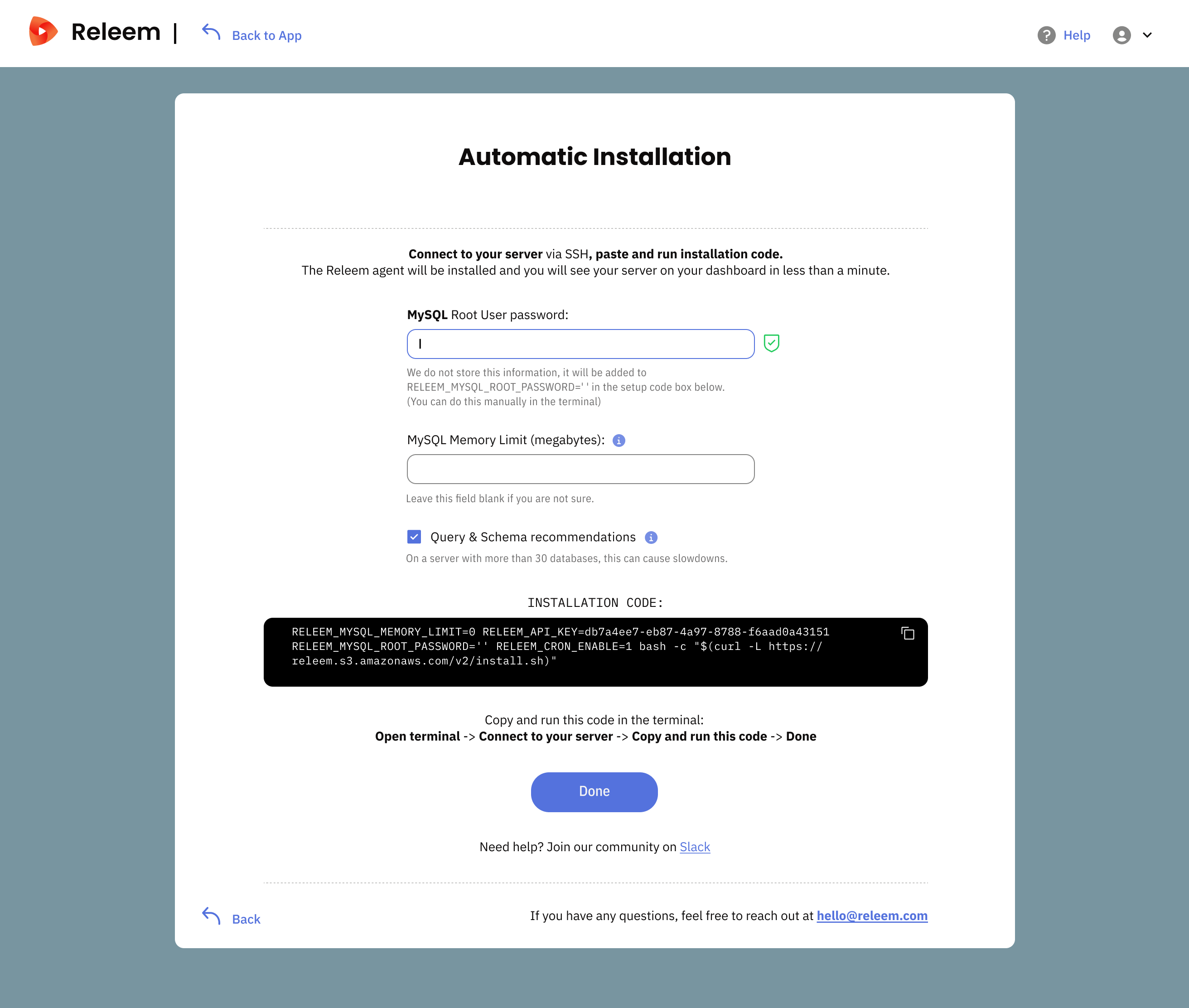Click the user account icon
The height and width of the screenshot is (1008, 1189).
[1121, 35]
